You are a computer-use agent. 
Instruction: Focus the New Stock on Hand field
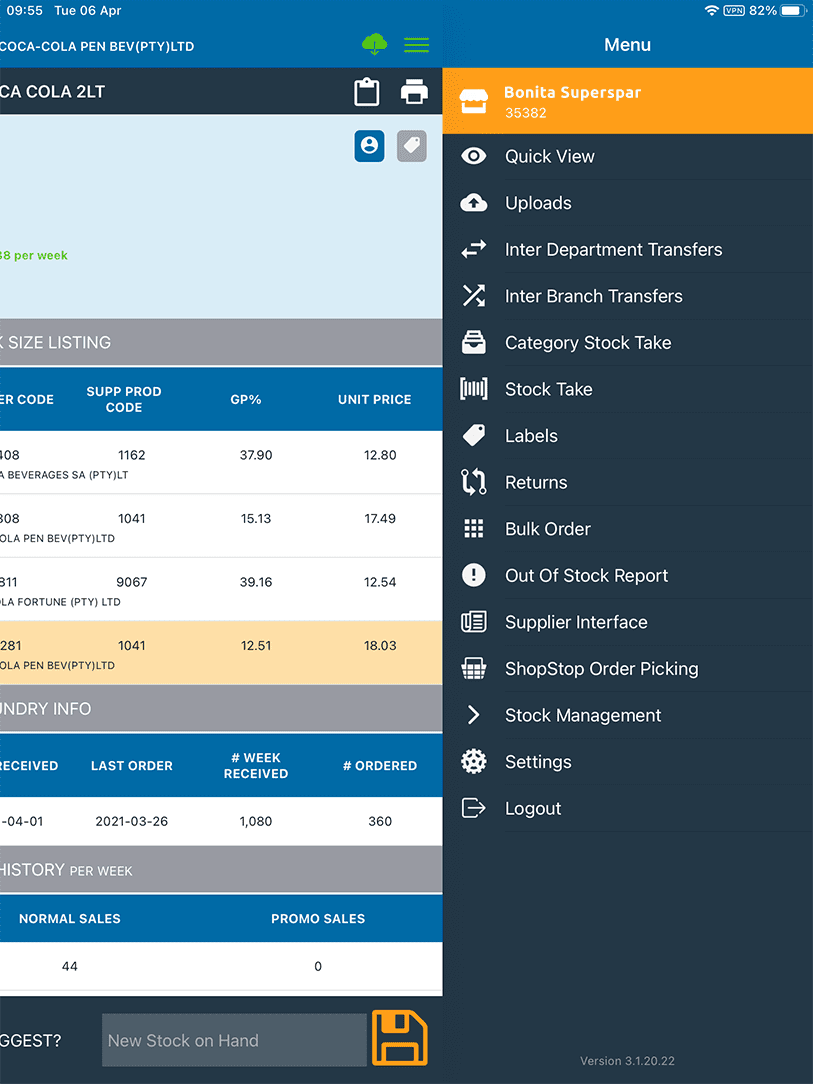(x=234, y=1040)
